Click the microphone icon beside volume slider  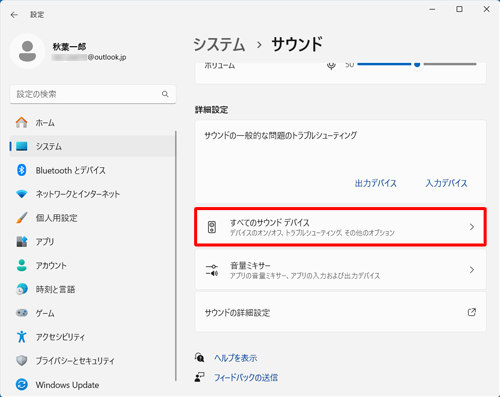coord(331,65)
